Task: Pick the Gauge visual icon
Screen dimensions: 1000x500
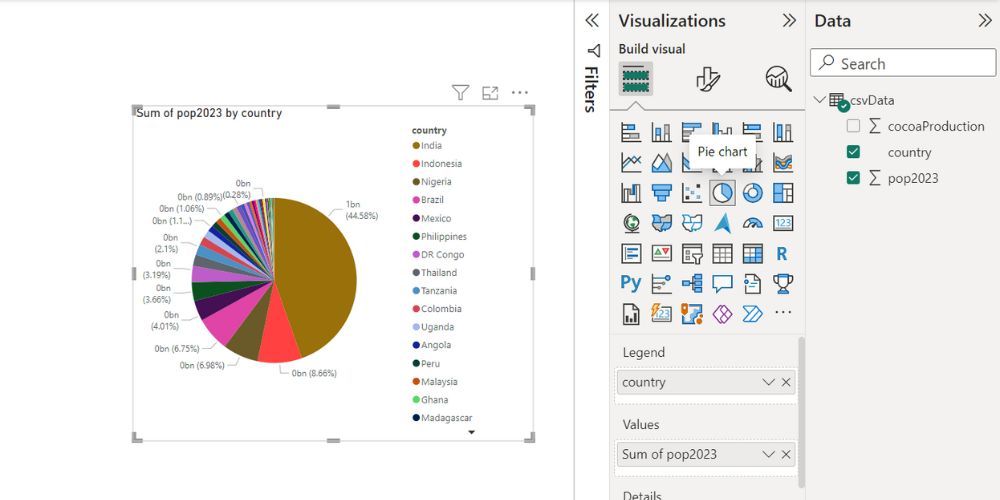Action: 752,223
